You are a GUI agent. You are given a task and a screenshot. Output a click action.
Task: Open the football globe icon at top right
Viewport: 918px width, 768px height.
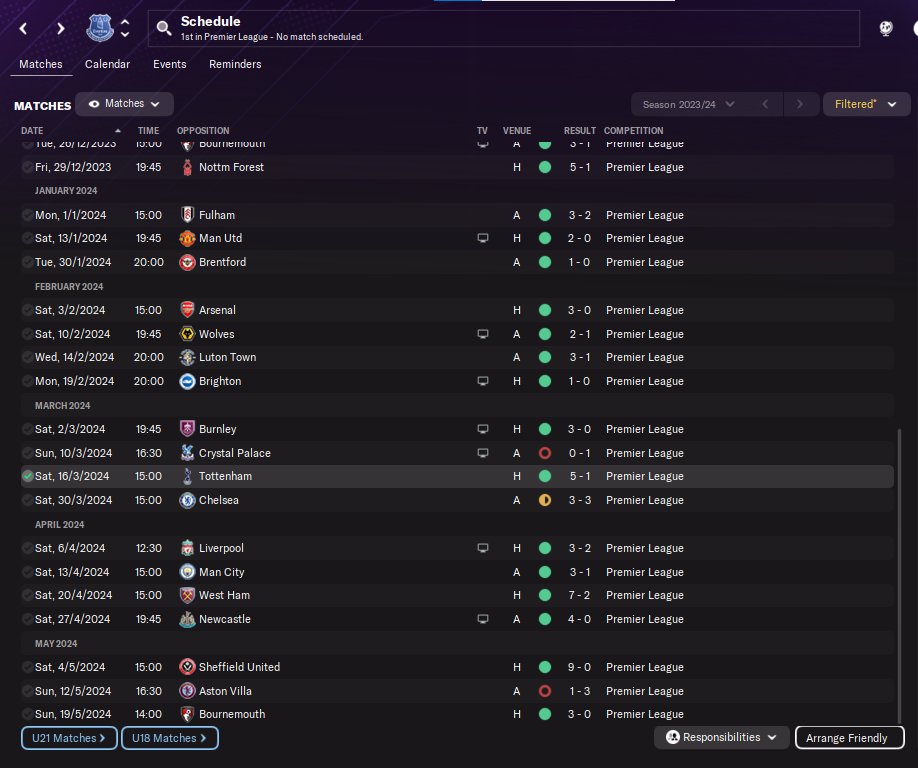(886, 28)
